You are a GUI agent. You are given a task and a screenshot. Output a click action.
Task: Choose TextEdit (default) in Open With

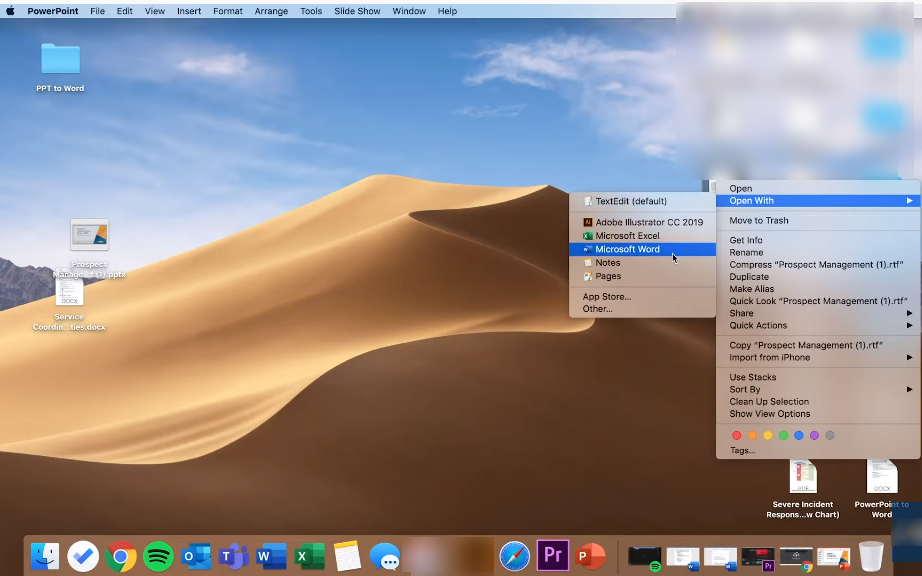pyautogui.click(x=643, y=201)
